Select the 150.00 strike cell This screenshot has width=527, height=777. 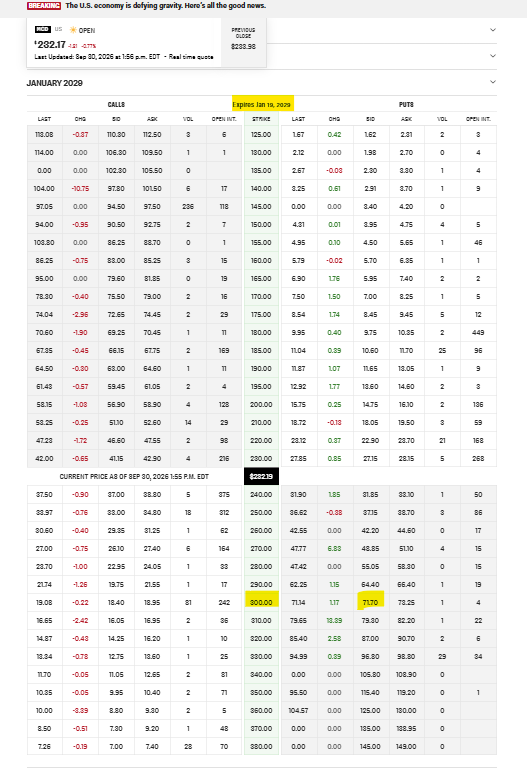click(x=261, y=224)
